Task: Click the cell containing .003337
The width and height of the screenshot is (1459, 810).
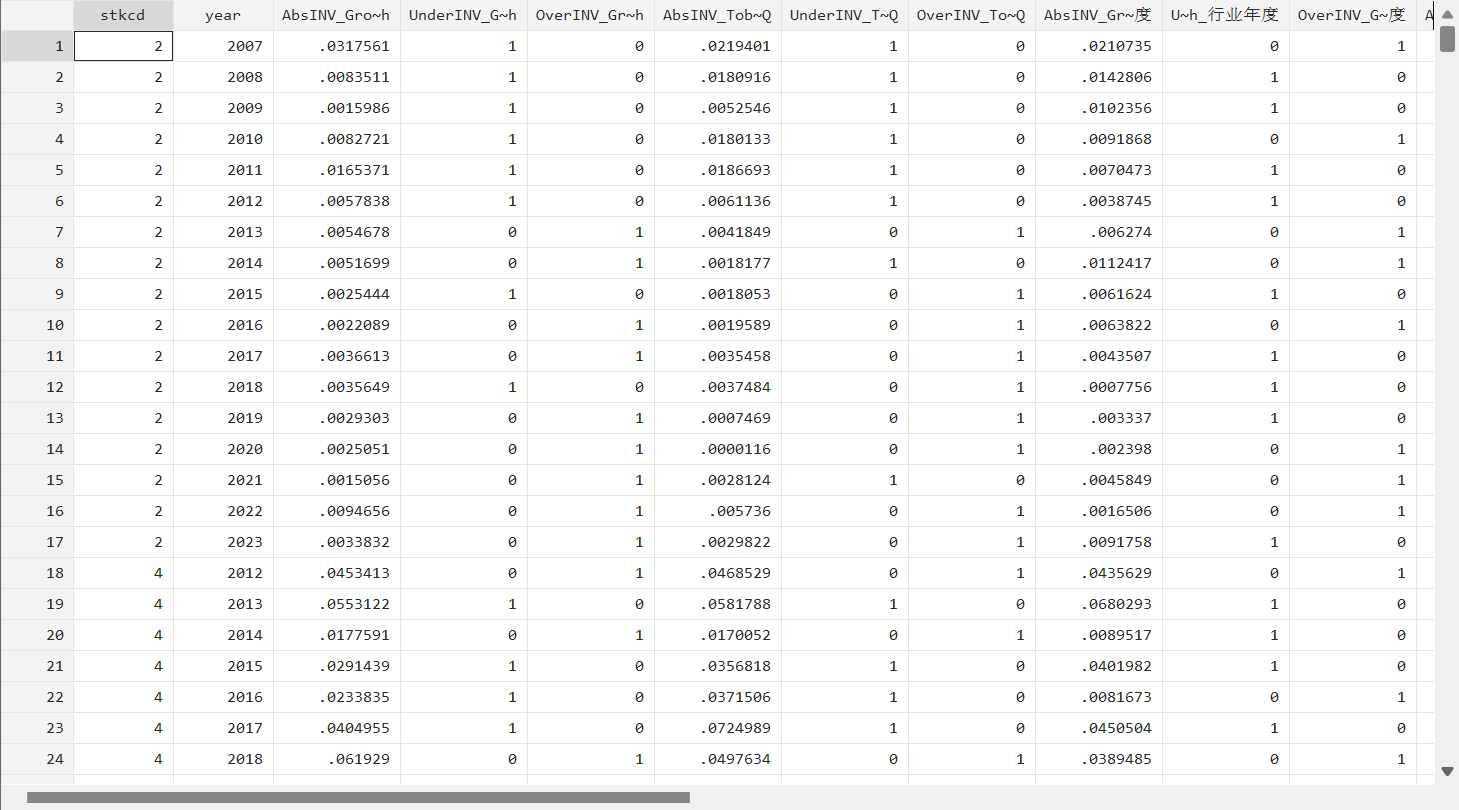Action: [x=1099, y=418]
